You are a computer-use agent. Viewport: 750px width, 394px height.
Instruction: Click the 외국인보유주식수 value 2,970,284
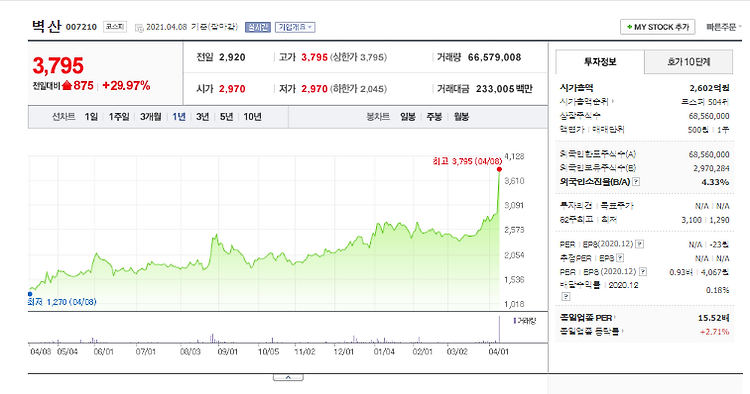click(711, 168)
